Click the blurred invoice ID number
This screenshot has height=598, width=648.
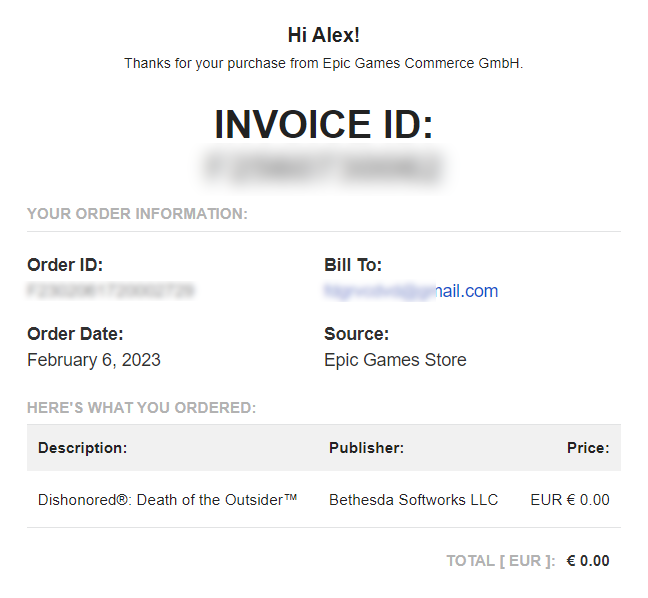pyautogui.click(x=323, y=168)
